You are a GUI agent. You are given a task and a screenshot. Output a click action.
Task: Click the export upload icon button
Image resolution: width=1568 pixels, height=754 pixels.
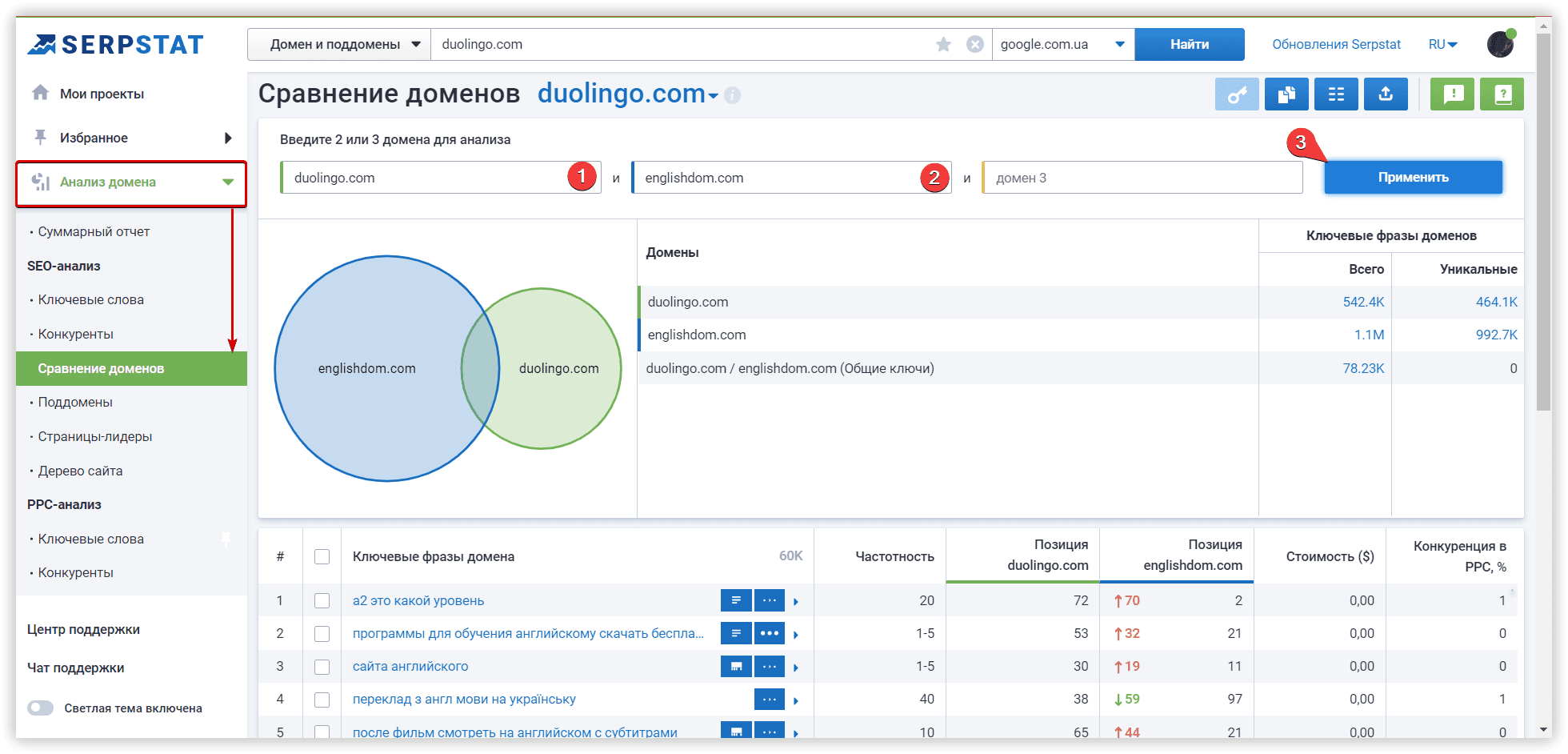1386,94
